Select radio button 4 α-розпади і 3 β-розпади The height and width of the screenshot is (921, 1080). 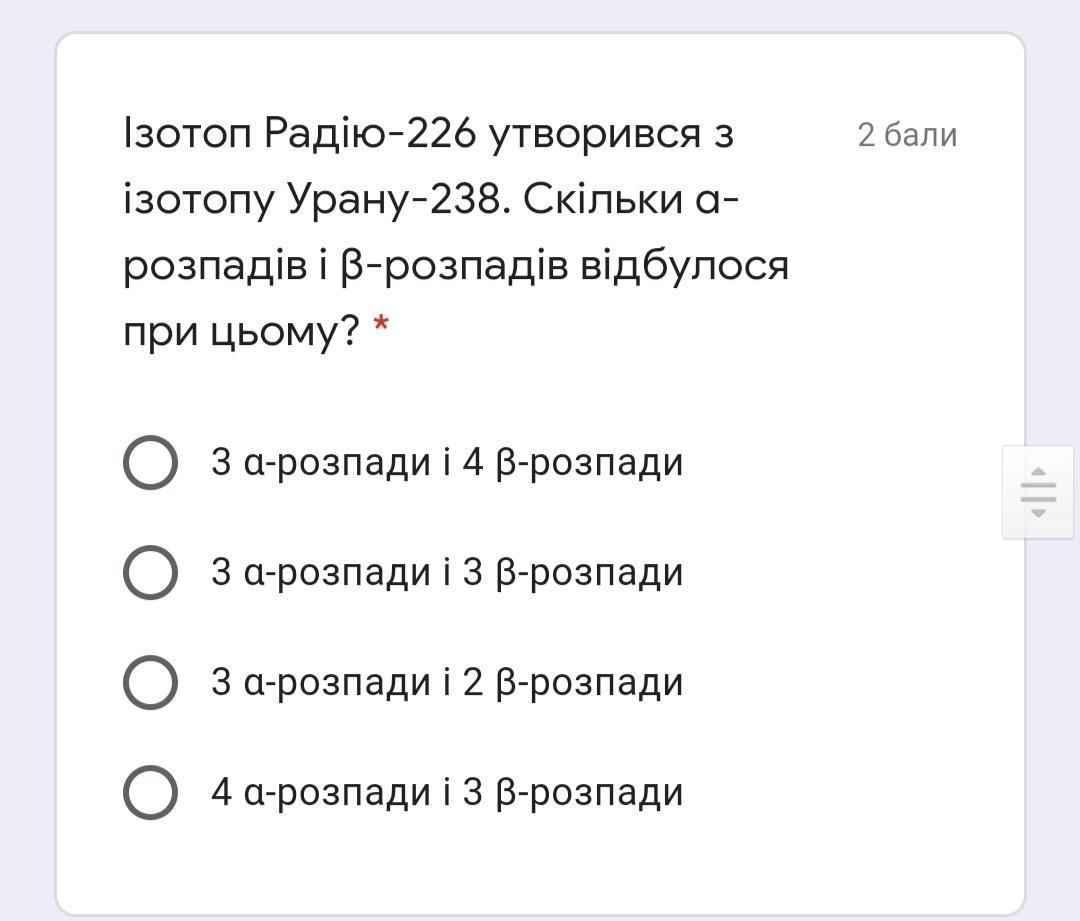click(x=150, y=793)
